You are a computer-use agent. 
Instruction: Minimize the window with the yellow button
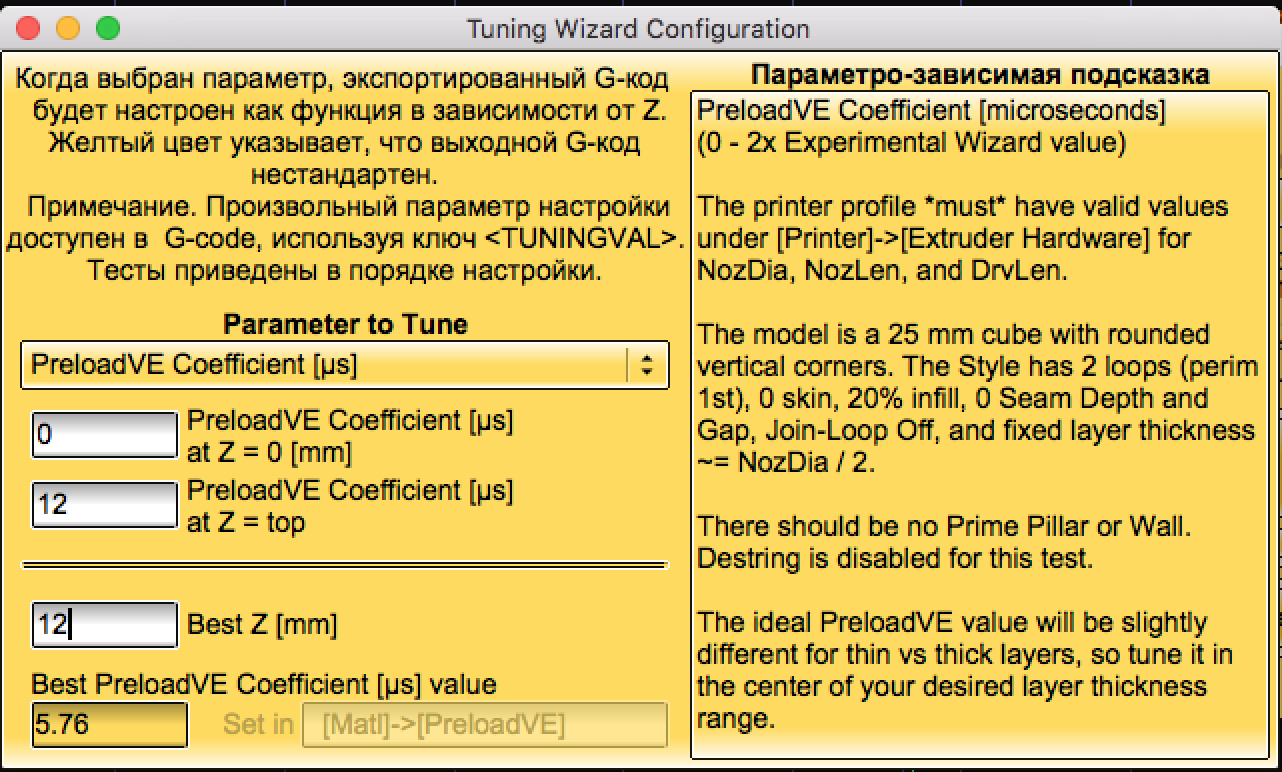[68, 28]
